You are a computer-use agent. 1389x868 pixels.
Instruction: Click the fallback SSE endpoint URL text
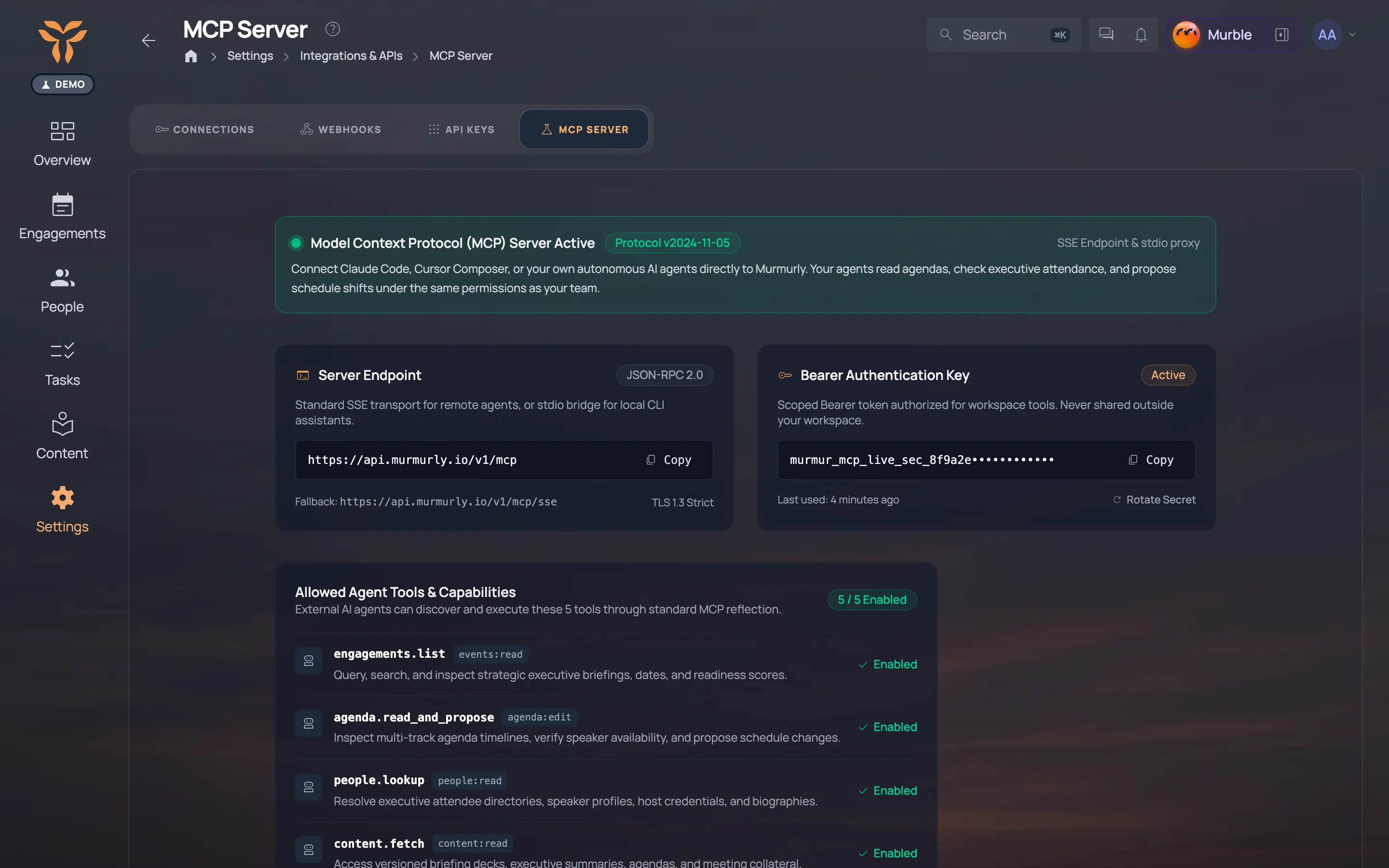click(448, 502)
